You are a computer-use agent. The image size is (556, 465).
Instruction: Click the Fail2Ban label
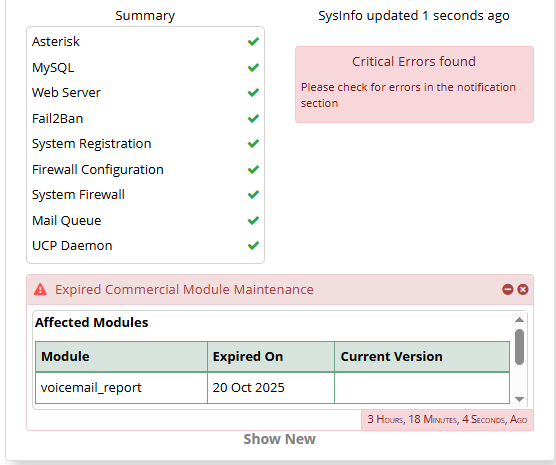(x=57, y=118)
